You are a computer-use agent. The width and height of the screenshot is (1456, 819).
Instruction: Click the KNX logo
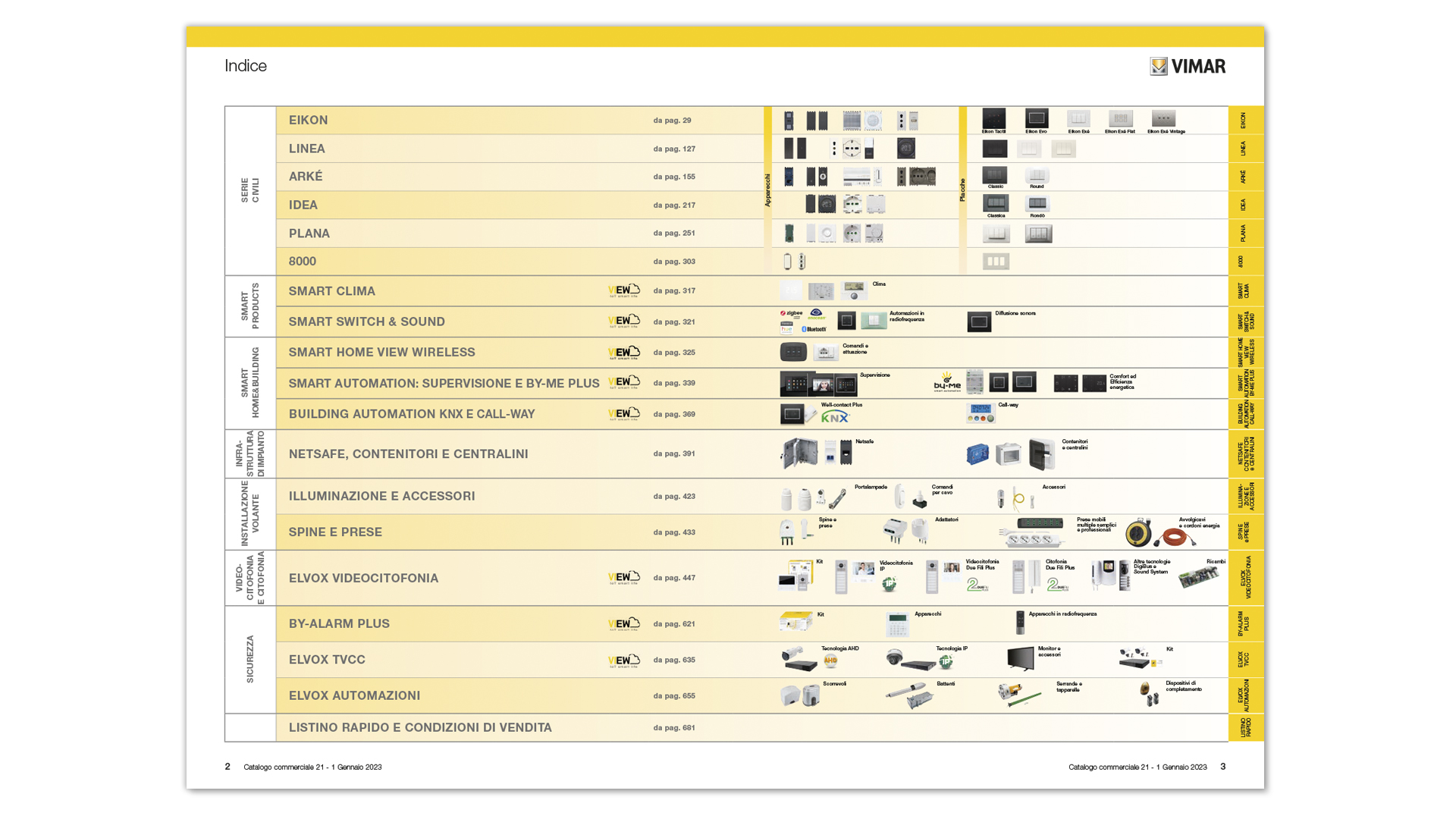pyautogui.click(x=835, y=418)
